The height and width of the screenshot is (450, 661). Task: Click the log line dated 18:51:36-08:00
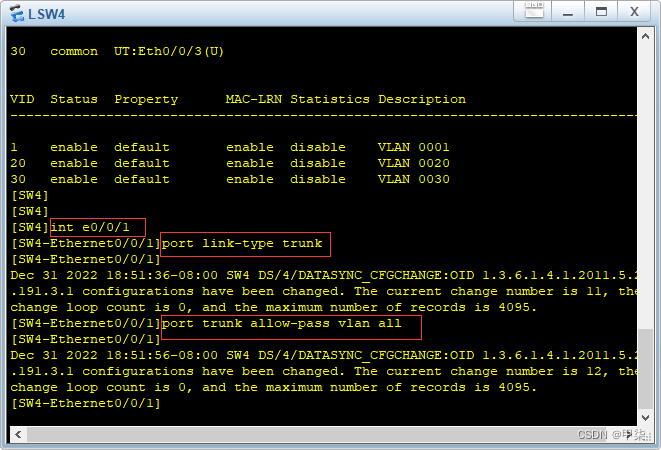[x=324, y=275]
